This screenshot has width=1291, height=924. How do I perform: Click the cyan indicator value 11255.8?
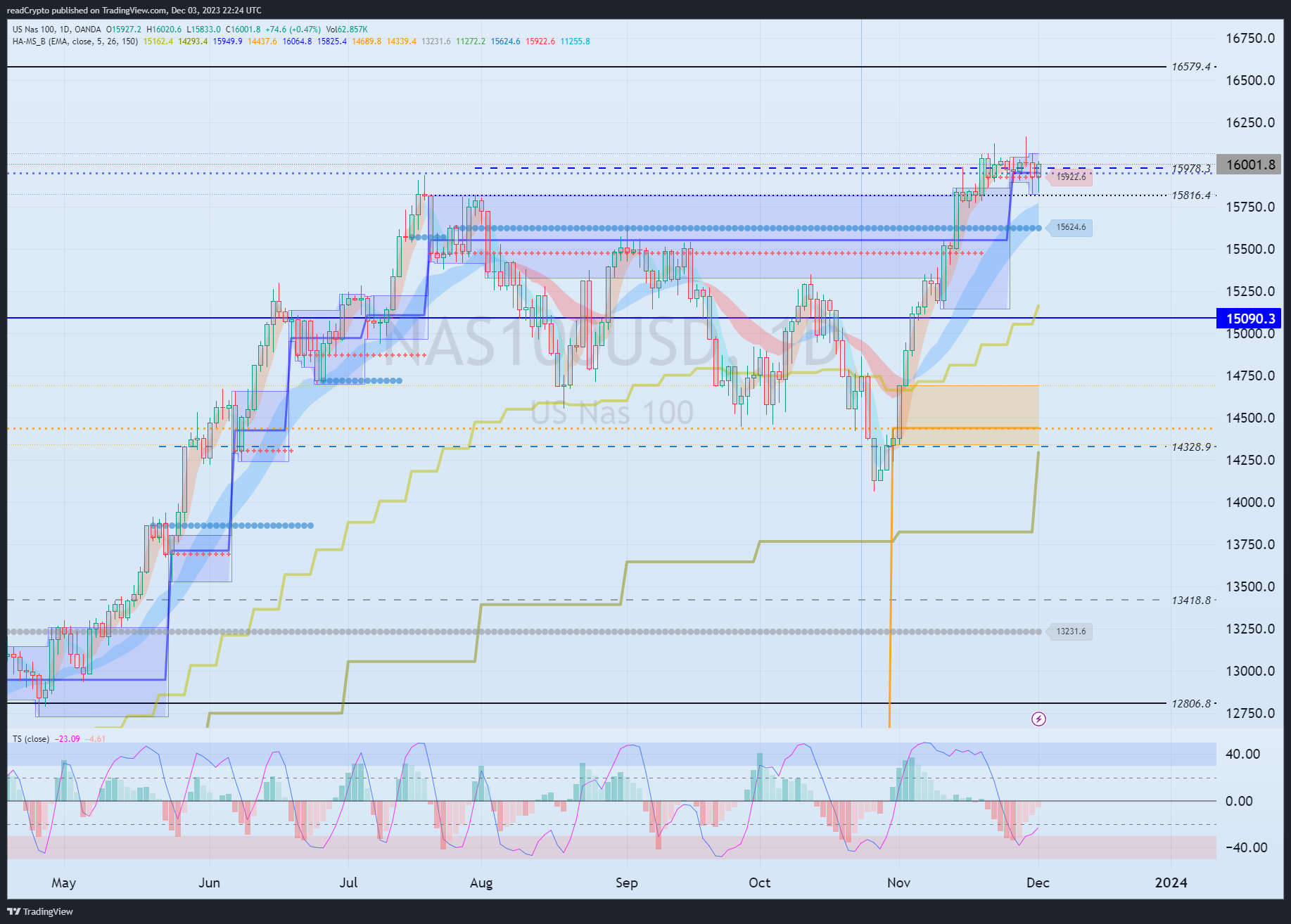coord(575,41)
